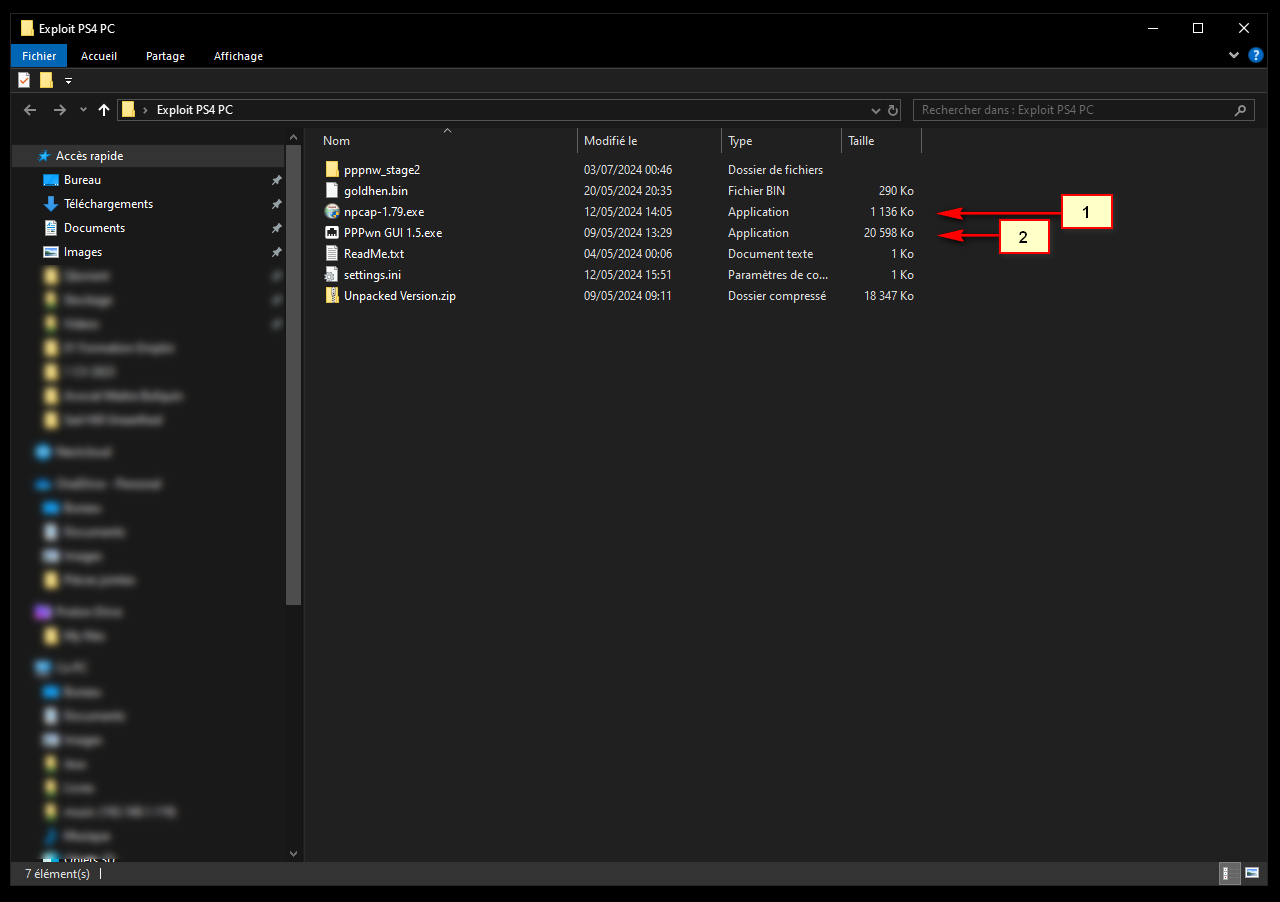Screen dimensions: 1280x902
Task: Select Accès rapide in the navigation pane
Action: 150,156
